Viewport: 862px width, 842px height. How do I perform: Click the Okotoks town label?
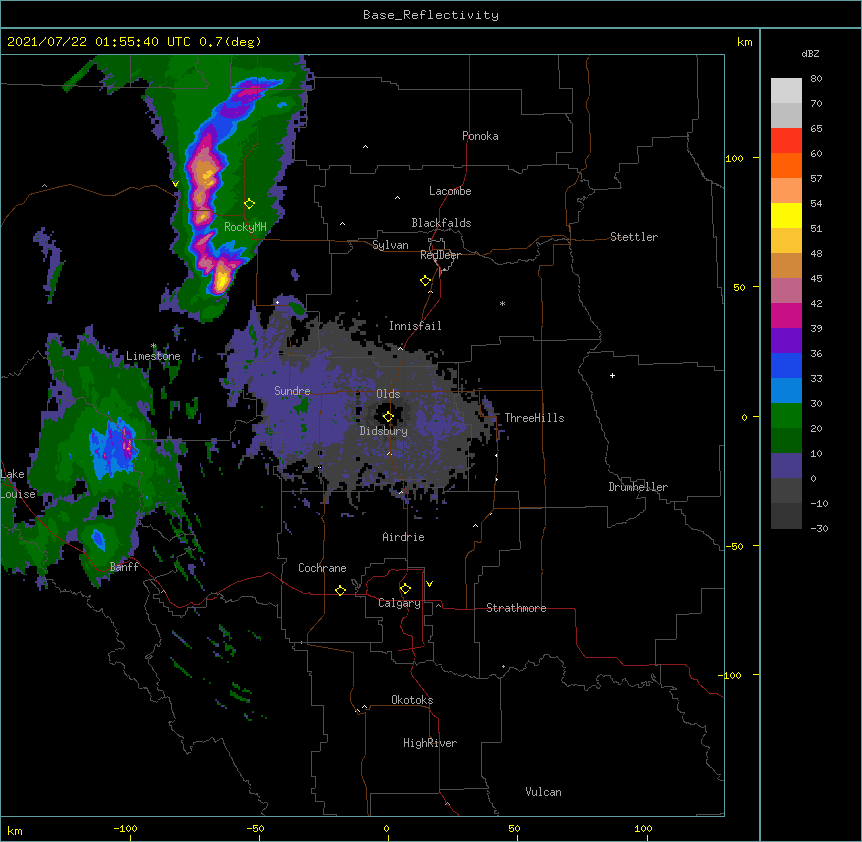pos(412,700)
